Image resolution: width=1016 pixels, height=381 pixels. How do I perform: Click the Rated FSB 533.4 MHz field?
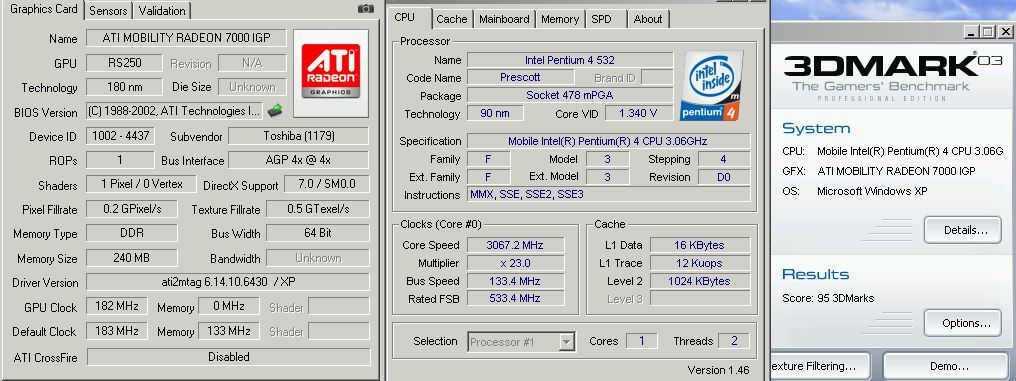pyautogui.click(x=515, y=298)
